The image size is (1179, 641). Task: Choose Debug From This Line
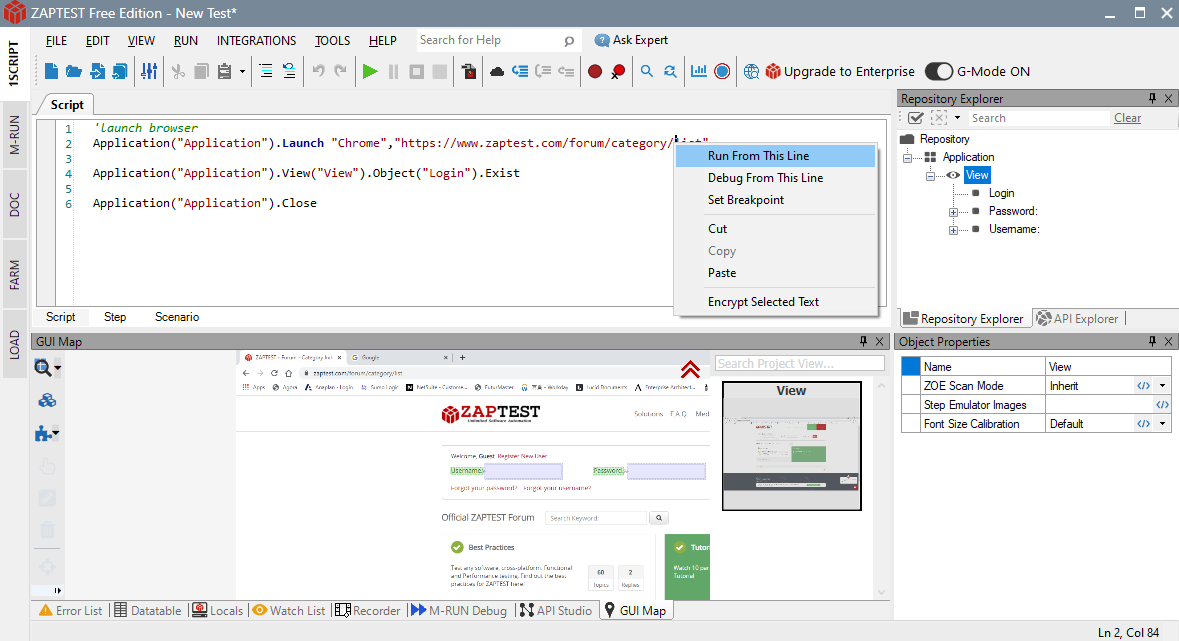coord(775,178)
